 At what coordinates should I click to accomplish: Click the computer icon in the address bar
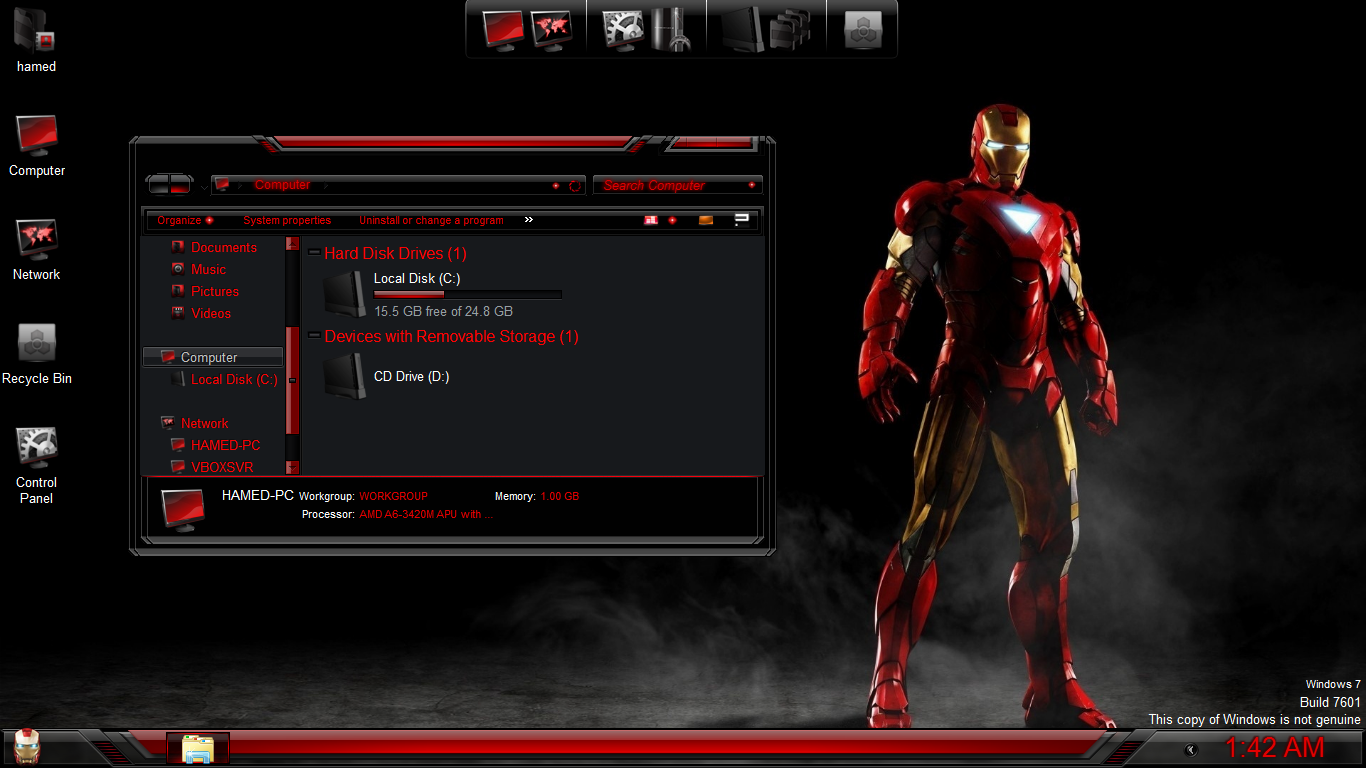222,185
